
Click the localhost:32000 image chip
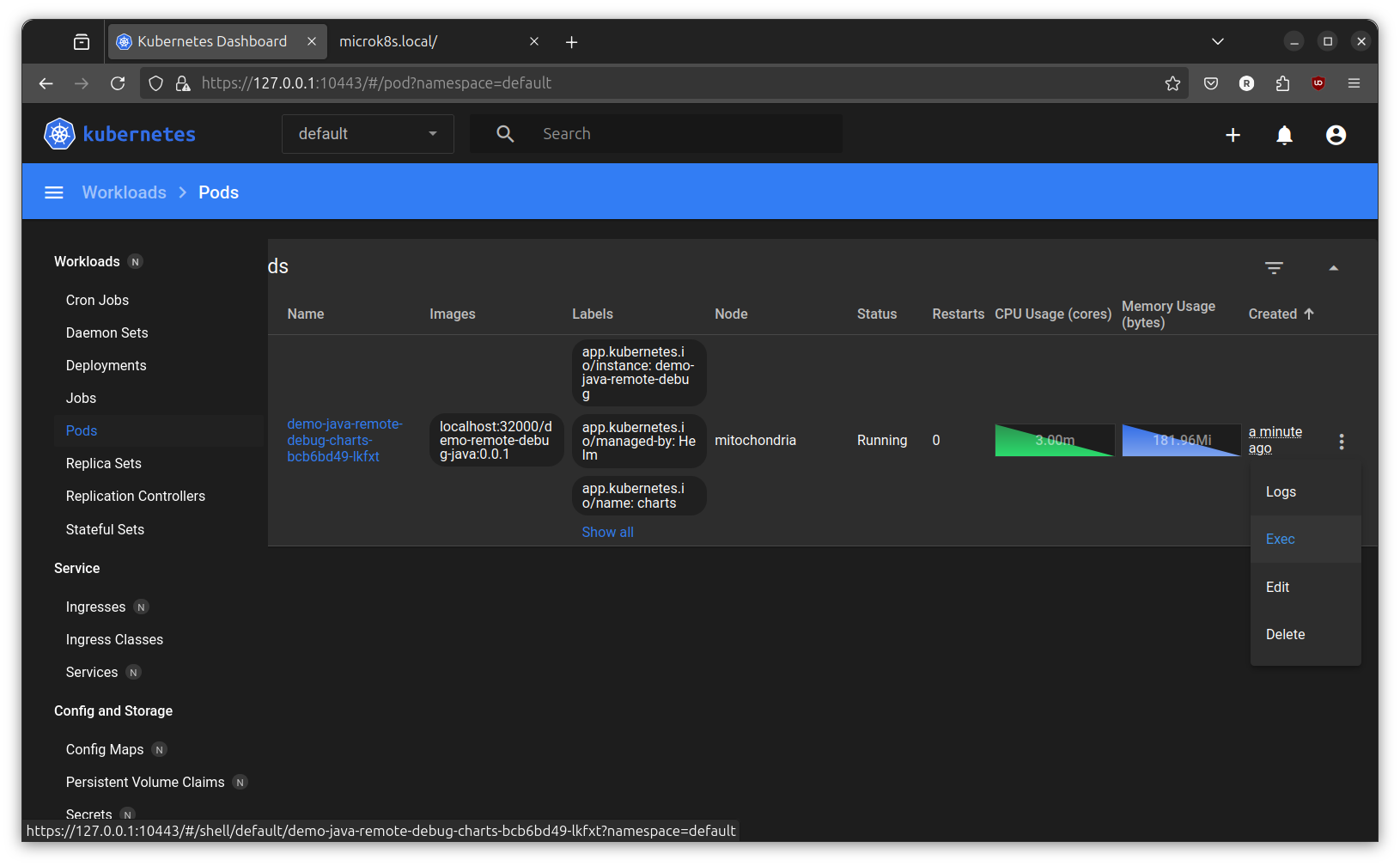tap(496, 440)
